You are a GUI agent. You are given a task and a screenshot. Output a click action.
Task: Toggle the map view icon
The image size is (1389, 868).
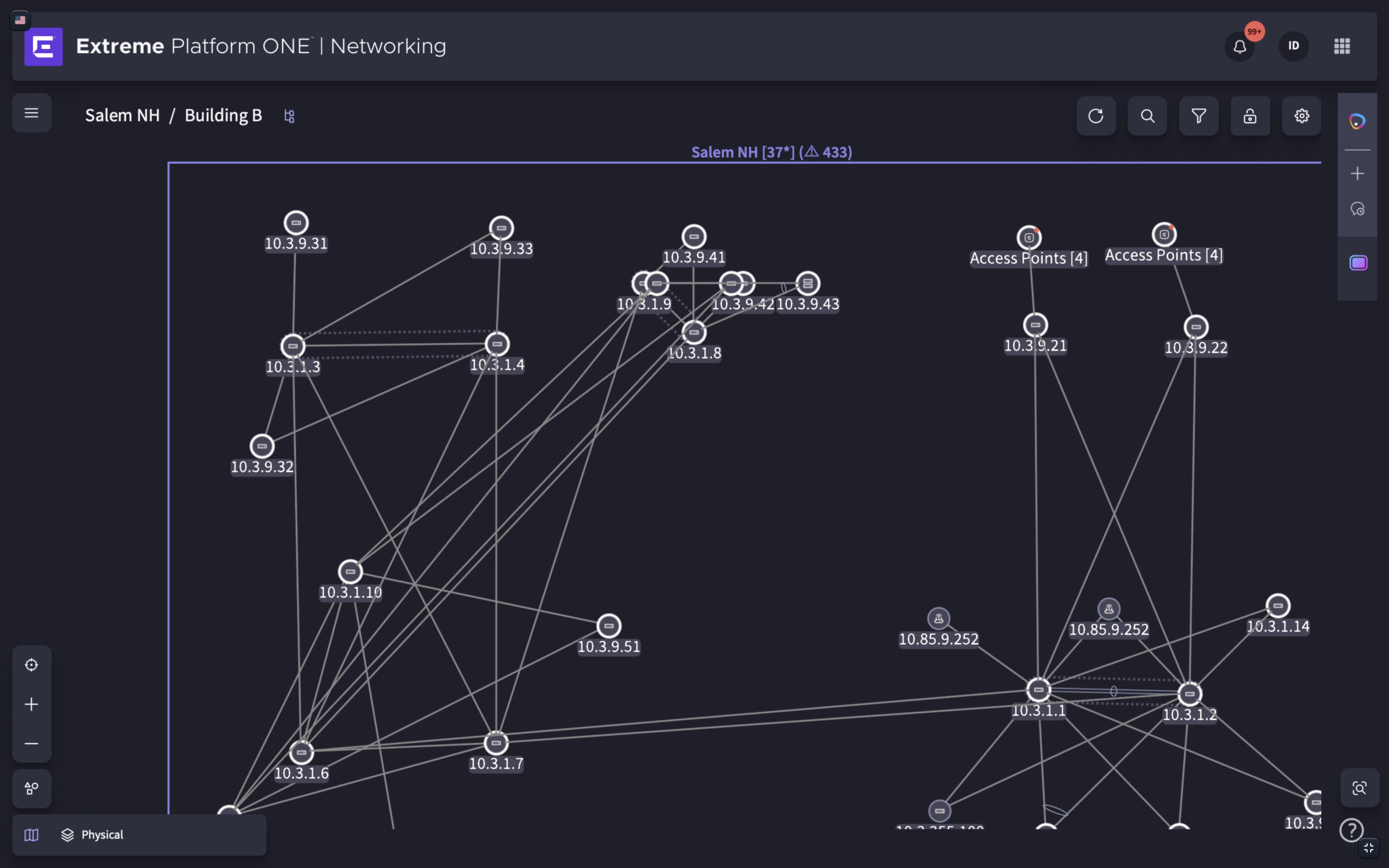click(x=31, y=835)
